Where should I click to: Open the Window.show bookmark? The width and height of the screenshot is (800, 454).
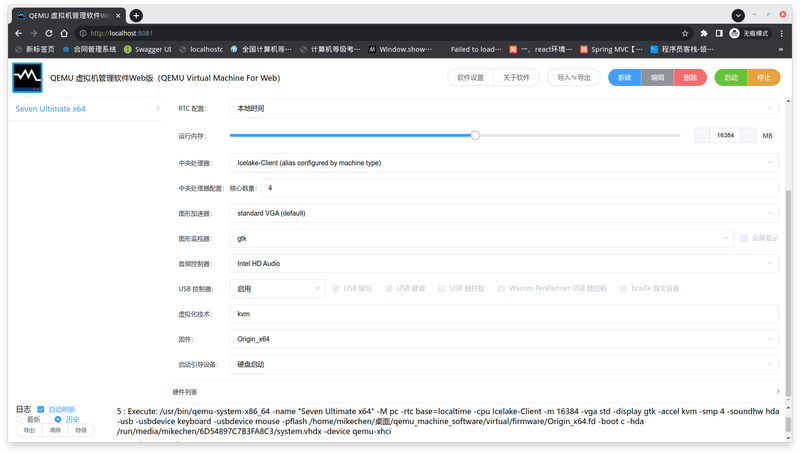(x=400, y=49)
